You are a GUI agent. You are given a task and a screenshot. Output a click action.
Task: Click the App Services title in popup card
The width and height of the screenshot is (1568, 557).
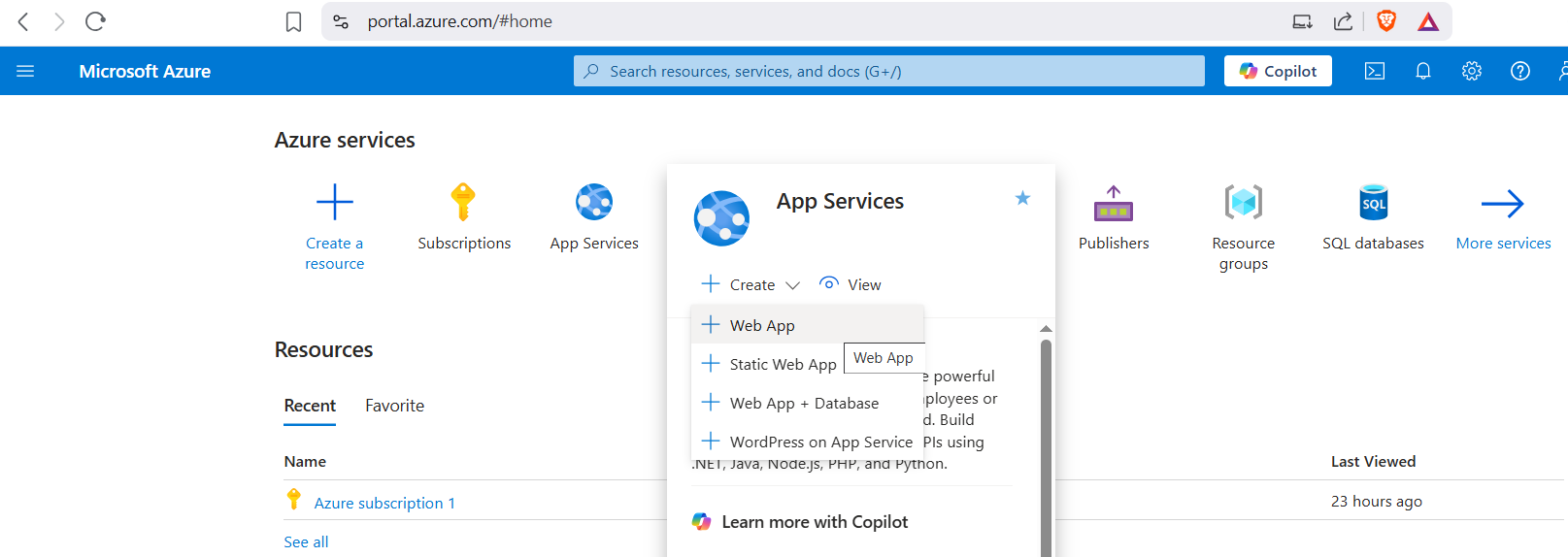click(x=840, y=201)
